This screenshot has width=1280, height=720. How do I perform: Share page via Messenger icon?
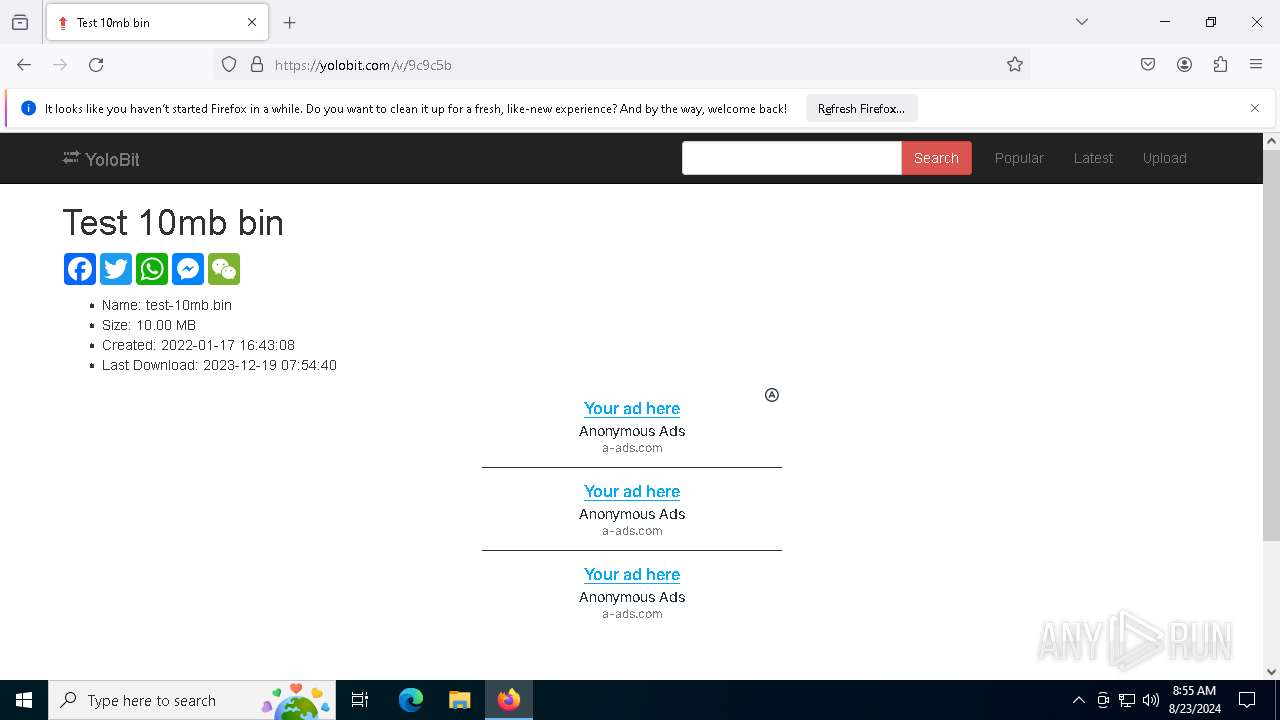pyautogui.click(x=188, y=269)
